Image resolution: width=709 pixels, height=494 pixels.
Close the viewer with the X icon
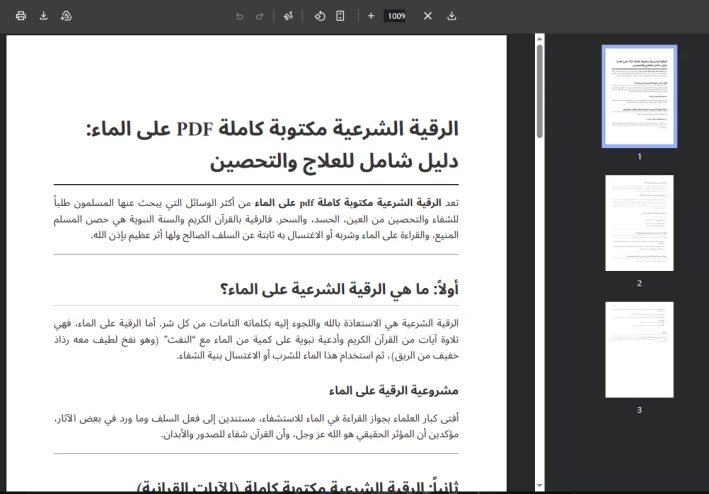tap(428, 16)
